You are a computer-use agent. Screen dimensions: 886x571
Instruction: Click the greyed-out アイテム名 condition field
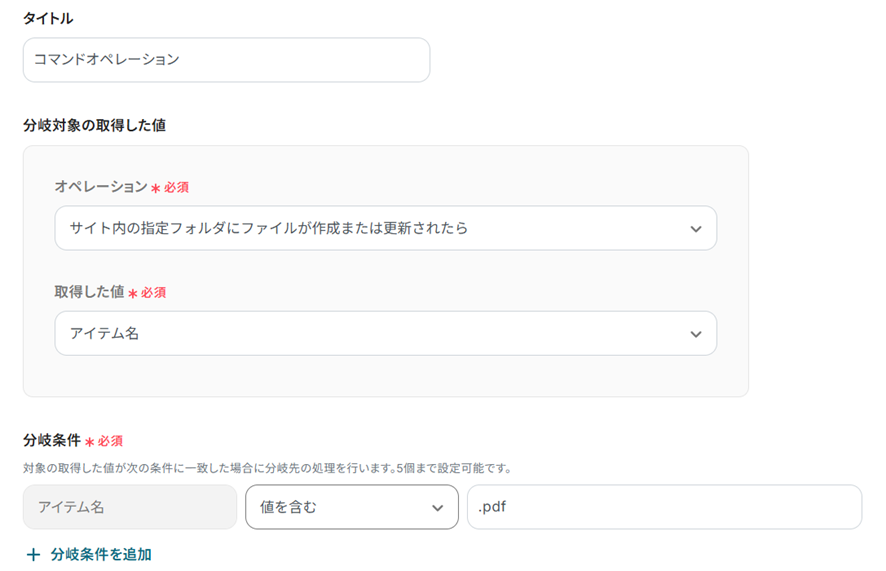click(x=129, y=507)
